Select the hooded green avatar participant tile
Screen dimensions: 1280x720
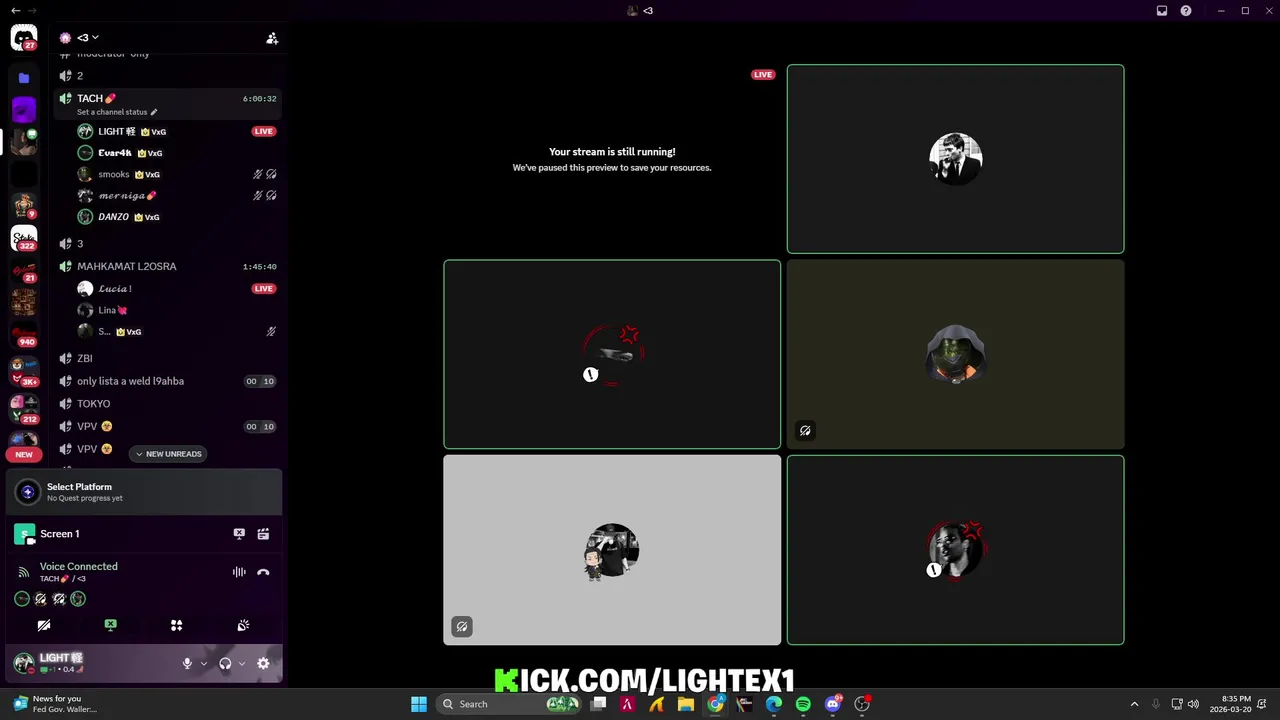pos(955,355)
